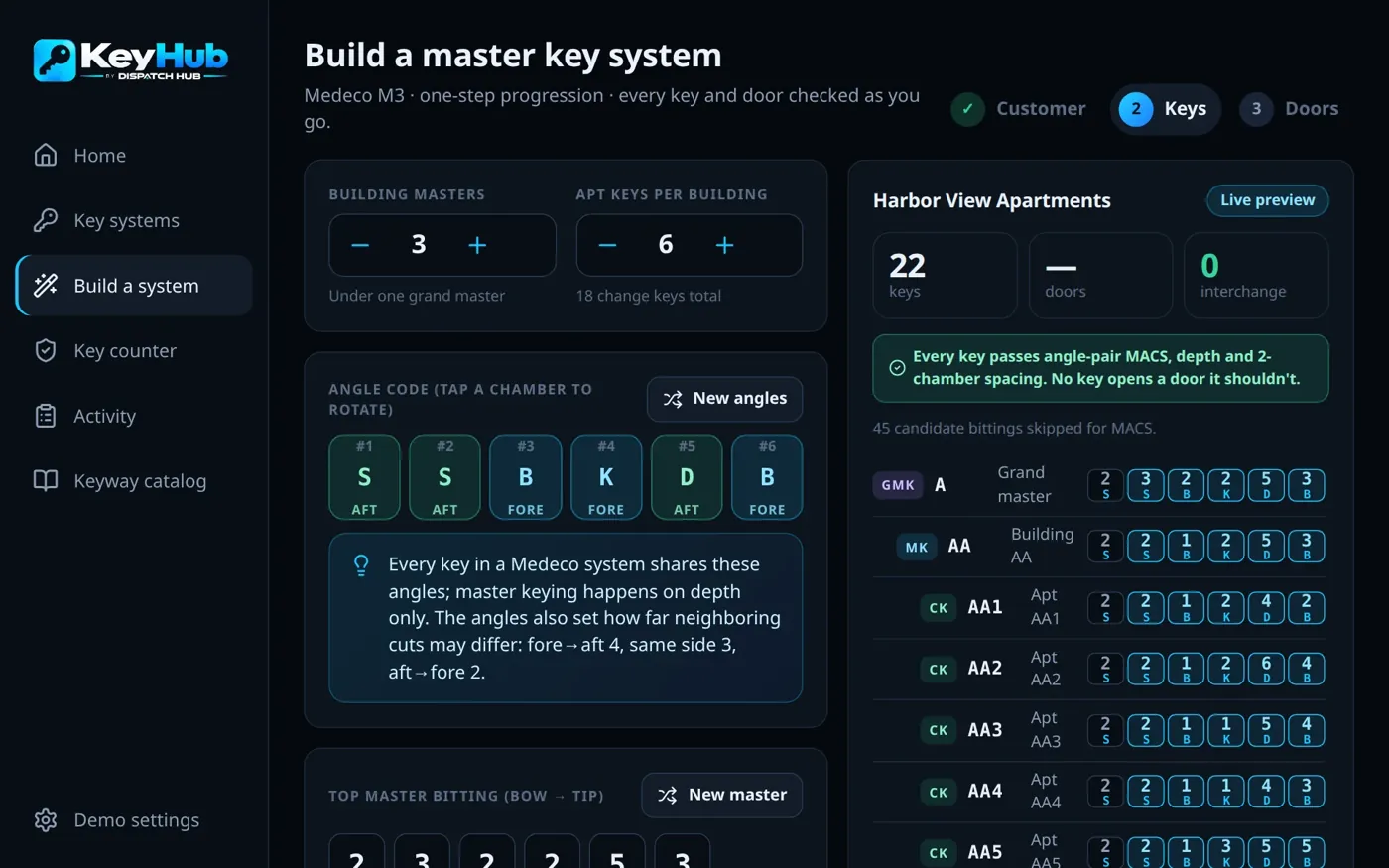1389x868 pixels.
Task: Go back to the Customer step
Action: coord(1019,109)
